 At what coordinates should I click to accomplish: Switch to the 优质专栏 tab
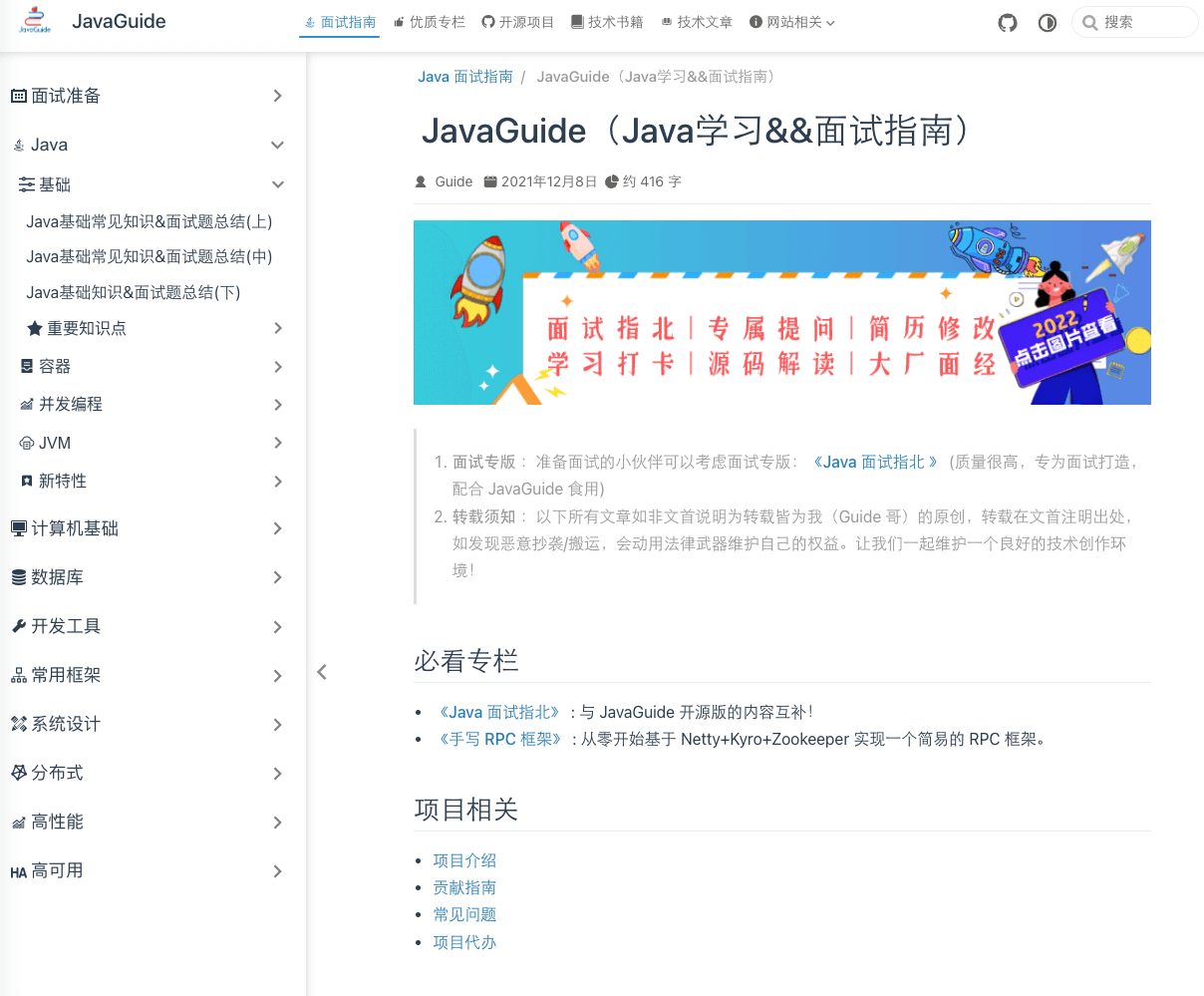[x=429, y=21]
